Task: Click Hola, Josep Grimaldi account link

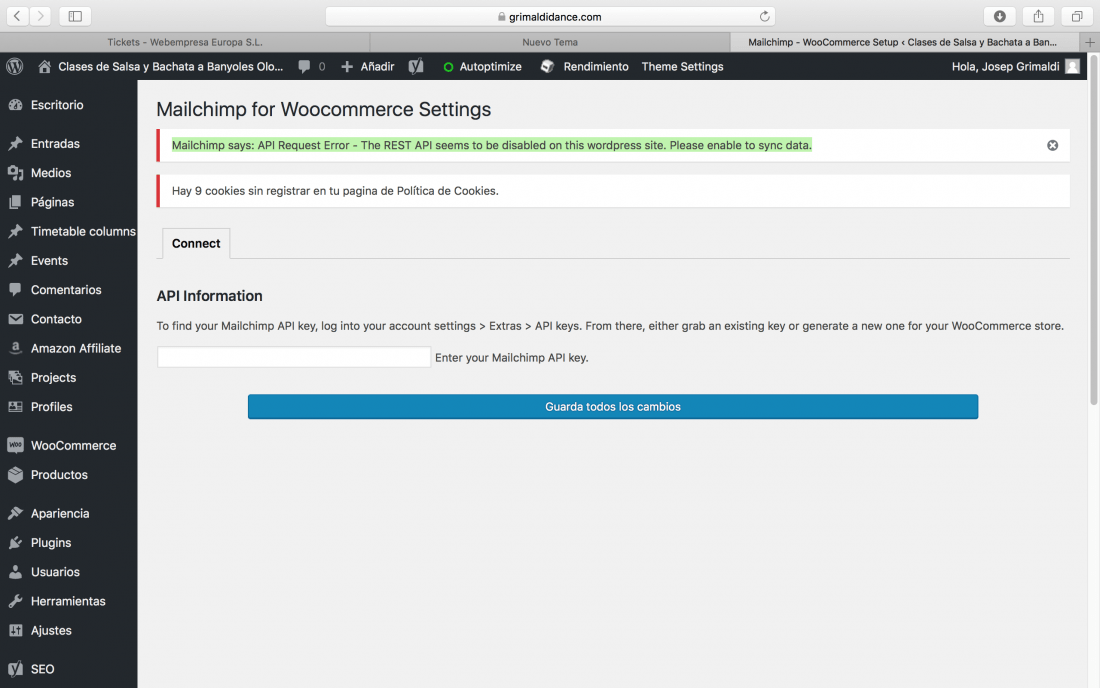Action: [1005, 67]
